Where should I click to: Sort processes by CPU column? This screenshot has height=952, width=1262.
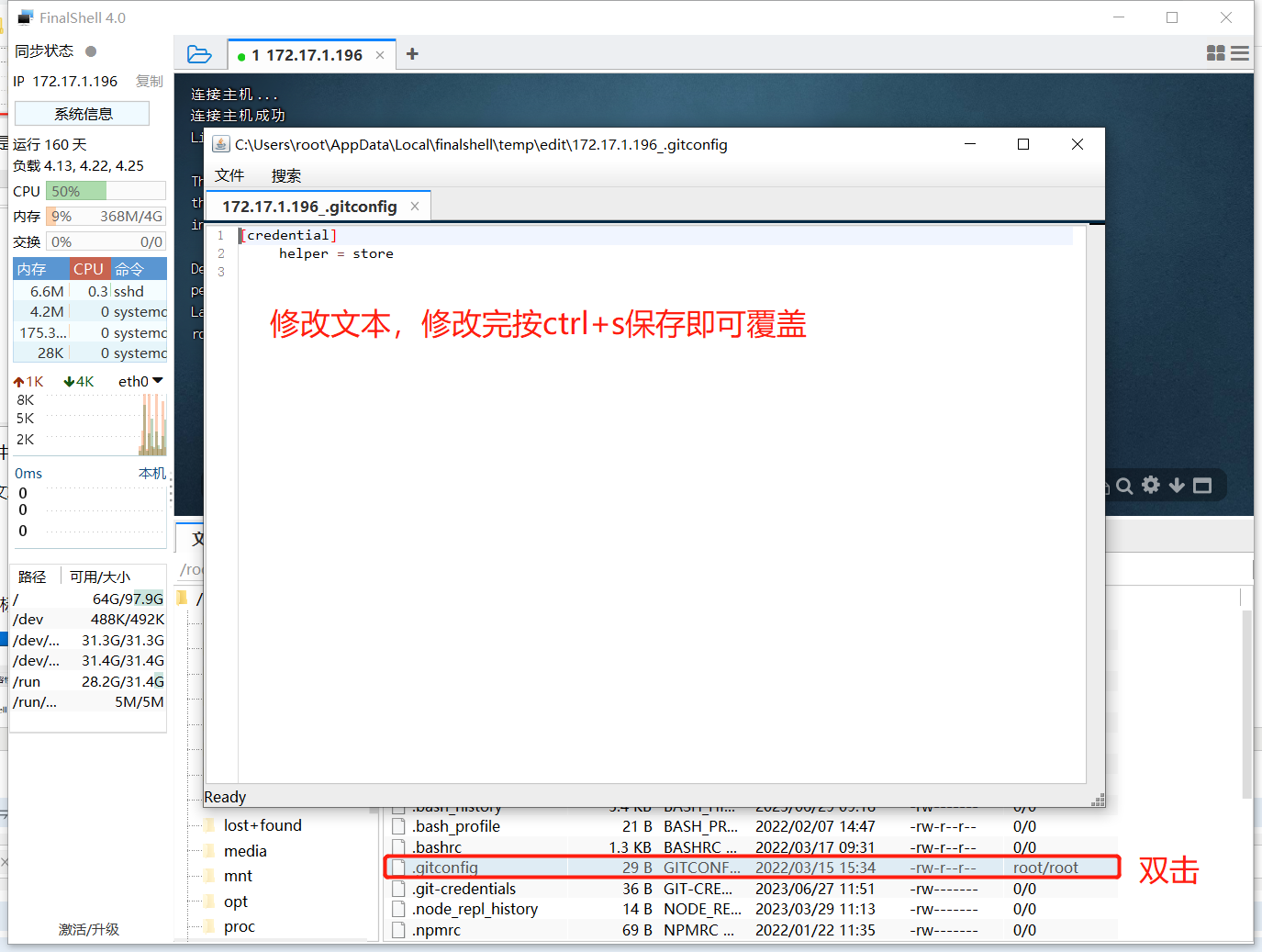[89, 269]
